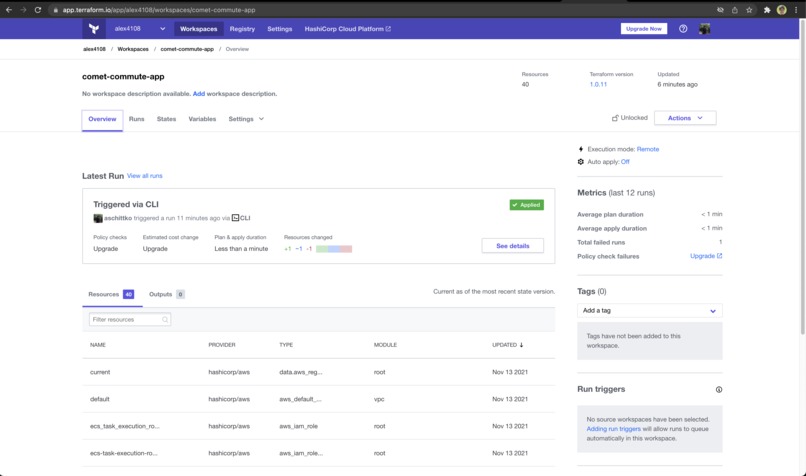Click the execution mode lightning icon
Screen dimensions: 806x476
(x=581, y=149)
